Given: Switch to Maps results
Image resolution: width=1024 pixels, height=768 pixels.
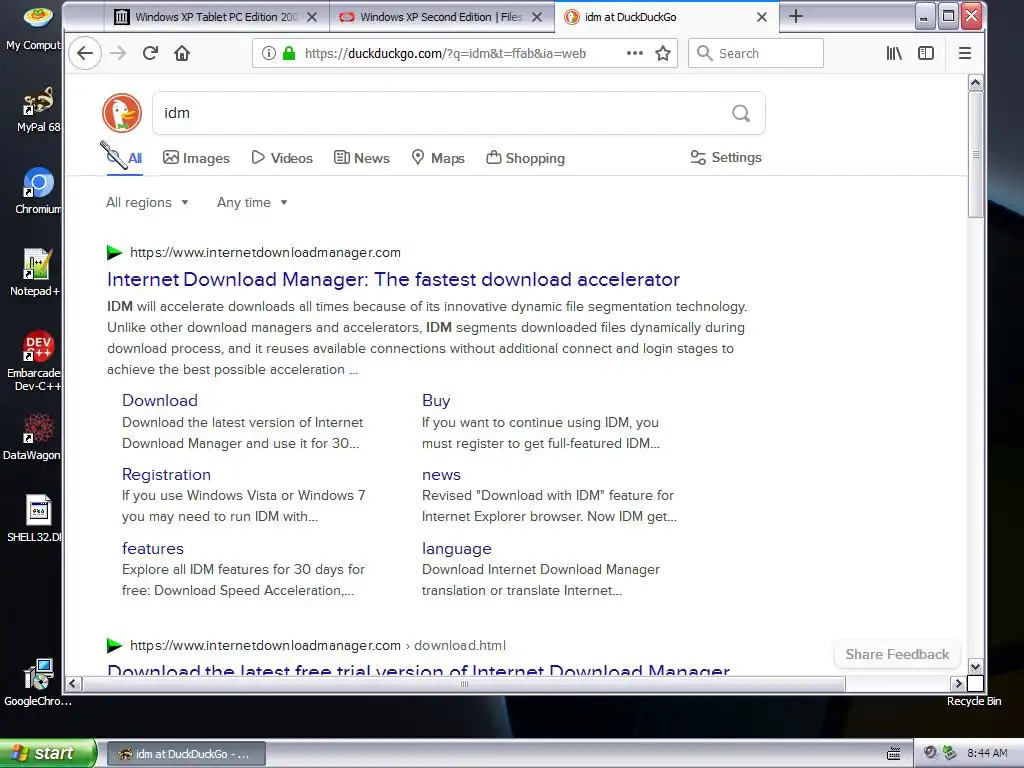Looking at the screenshot, I should tap(438, 158).
